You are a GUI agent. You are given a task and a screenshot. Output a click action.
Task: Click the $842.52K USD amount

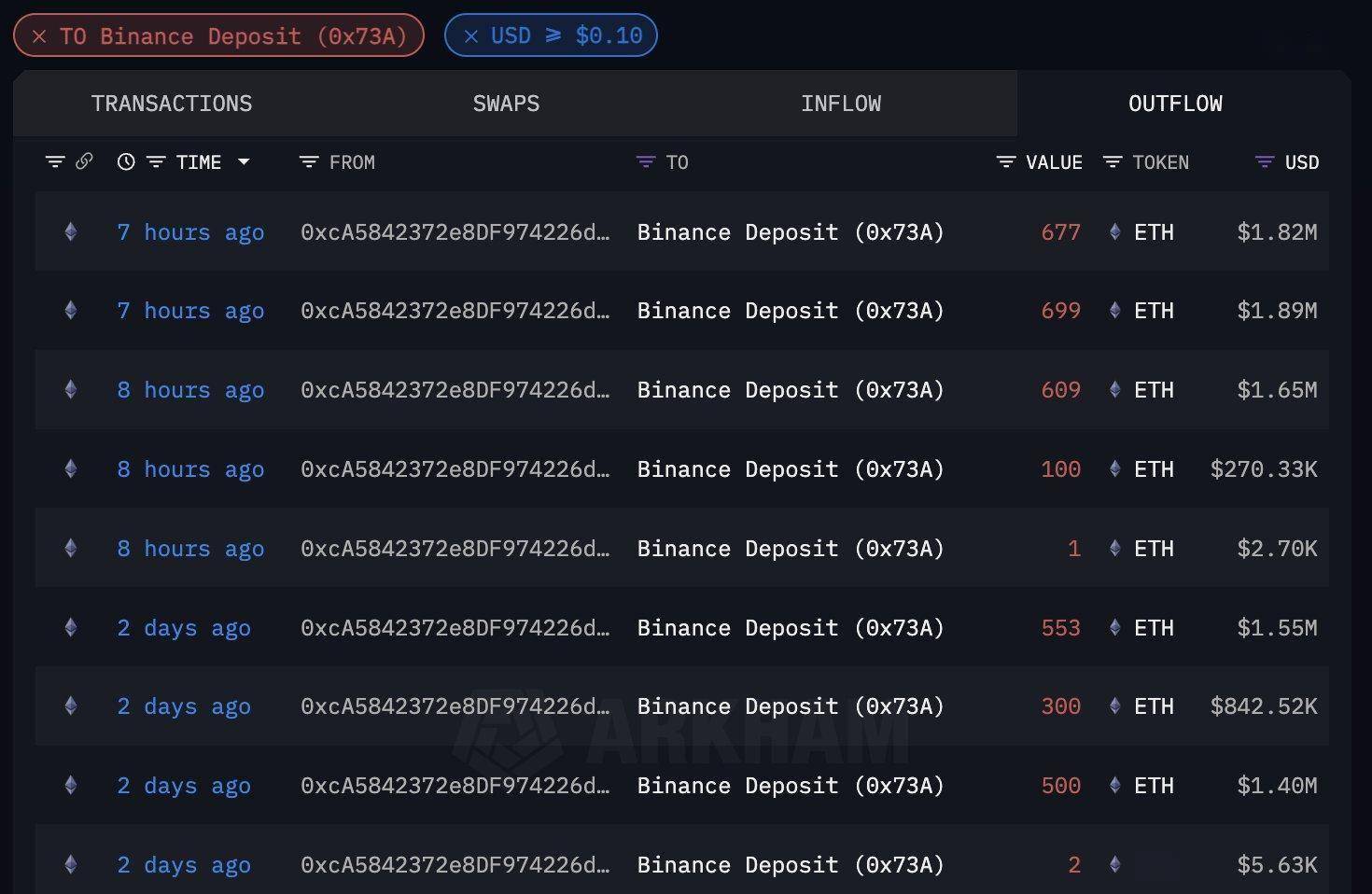coord(1264,706)
